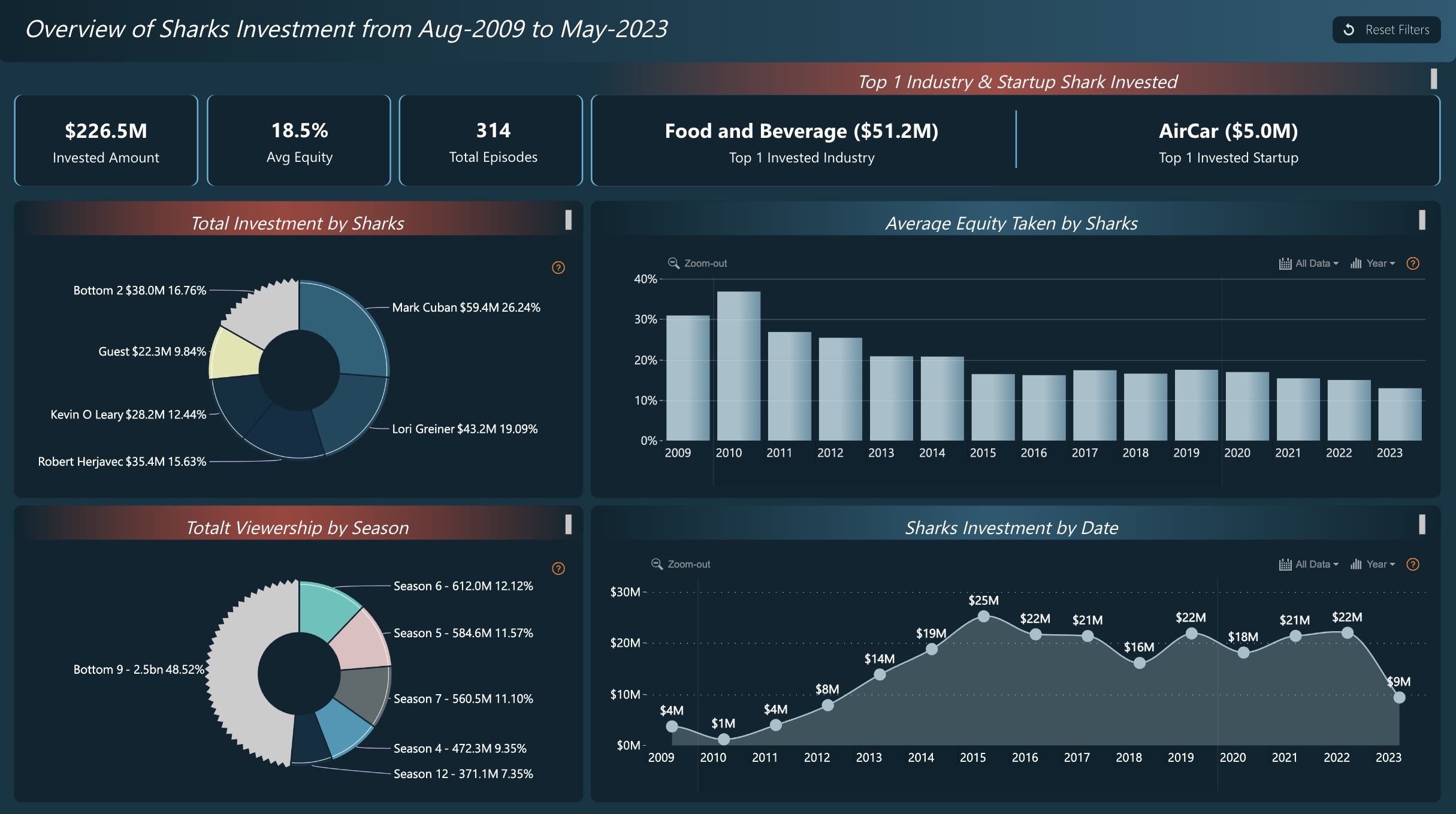Select Season 5 pink pie slice
The image size is (1456, 814).
coord(363,641)
